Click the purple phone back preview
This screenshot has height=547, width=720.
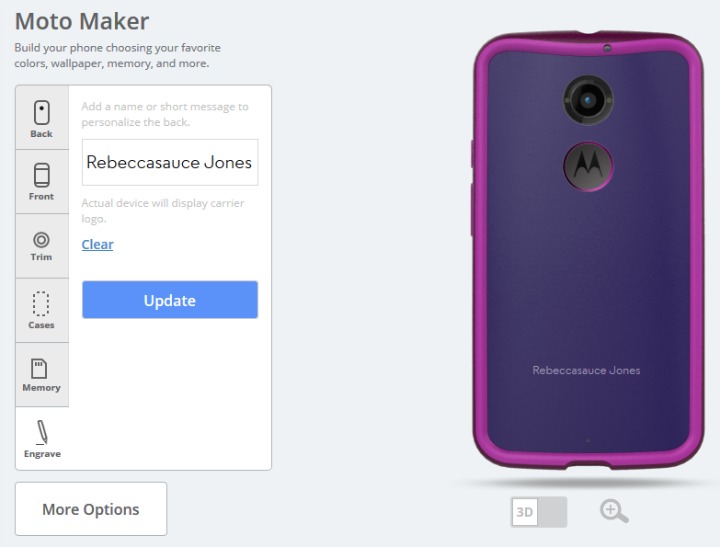[588, 276]
